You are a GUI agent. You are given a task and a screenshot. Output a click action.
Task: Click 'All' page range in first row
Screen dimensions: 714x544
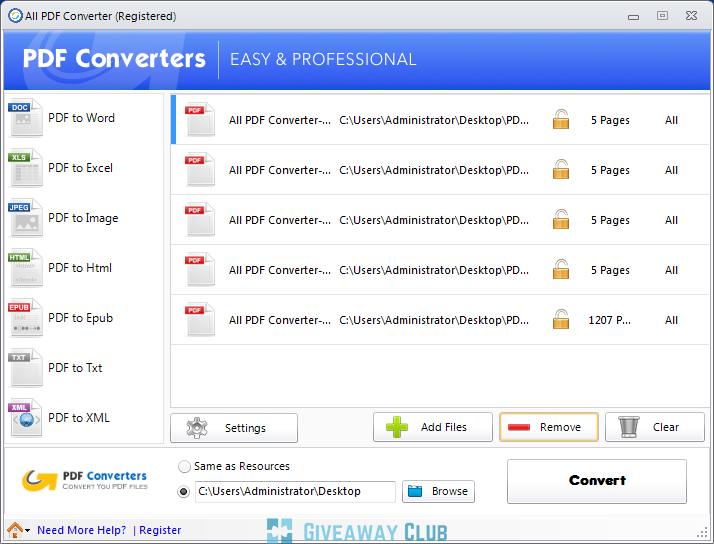671,120
